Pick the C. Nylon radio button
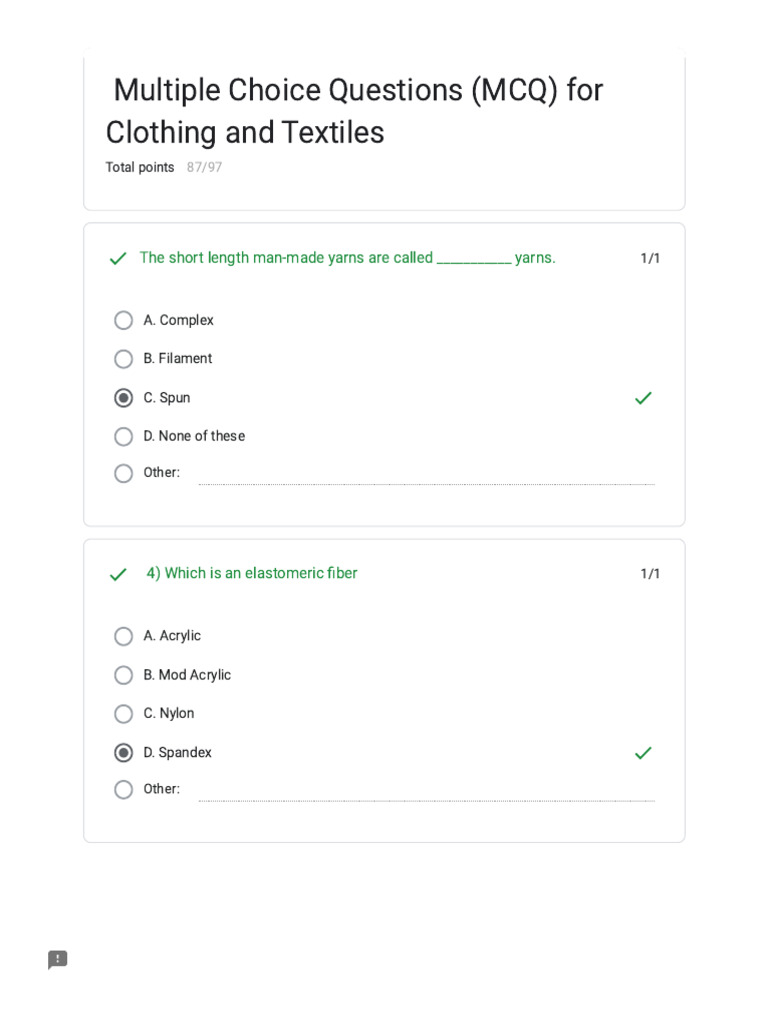Viewport: 768px width, 1024px height. pyautogui.click(x=124, y=714)
